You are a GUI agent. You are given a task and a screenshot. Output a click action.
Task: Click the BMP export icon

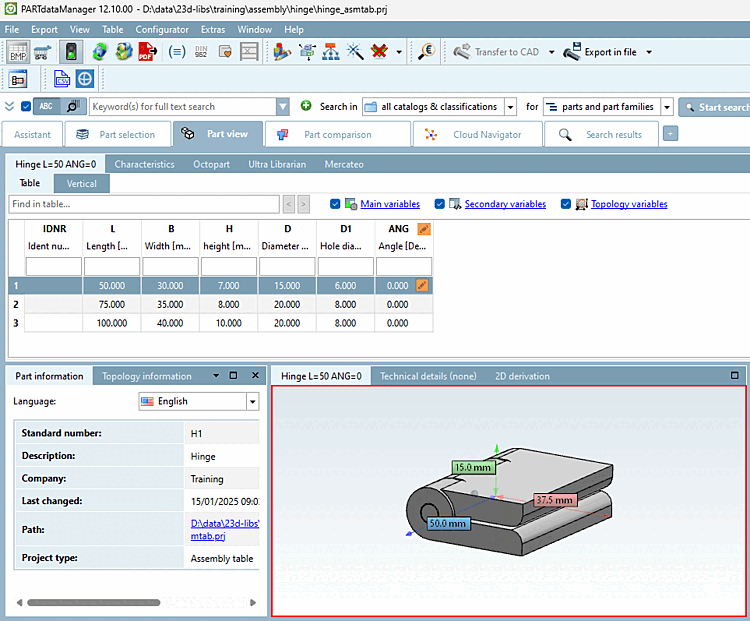pos(18,52)
